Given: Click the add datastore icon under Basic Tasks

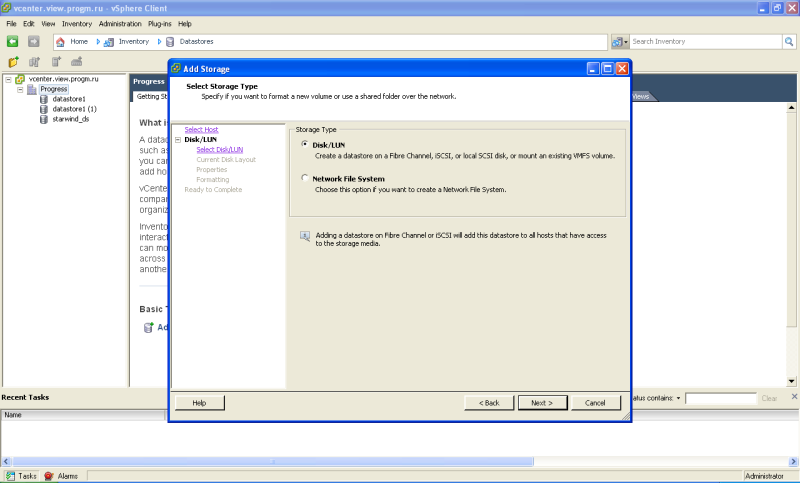Looking at the screenshot, I should (x=148, y=327).
